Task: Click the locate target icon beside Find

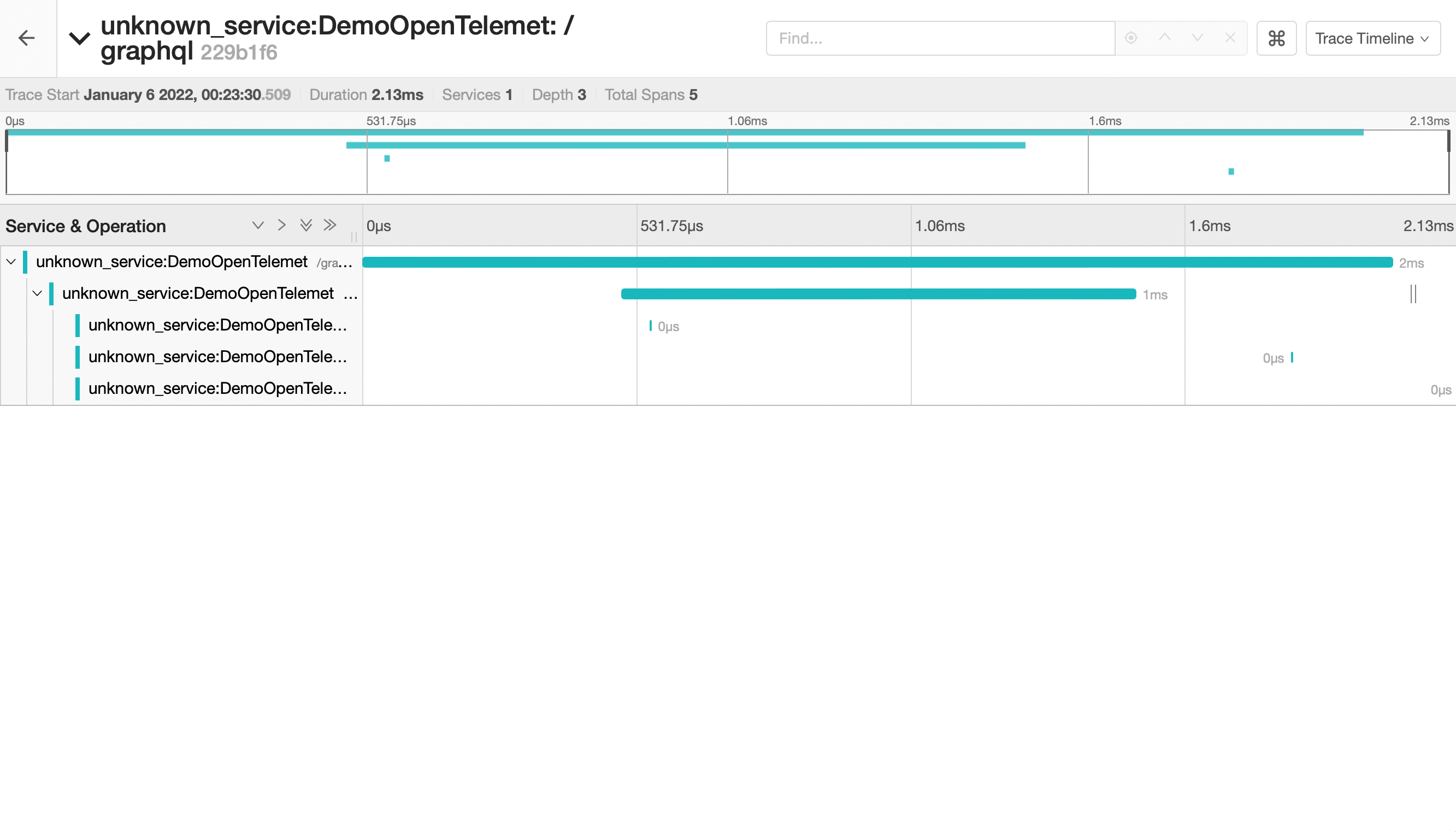Action: (1131, 38)
